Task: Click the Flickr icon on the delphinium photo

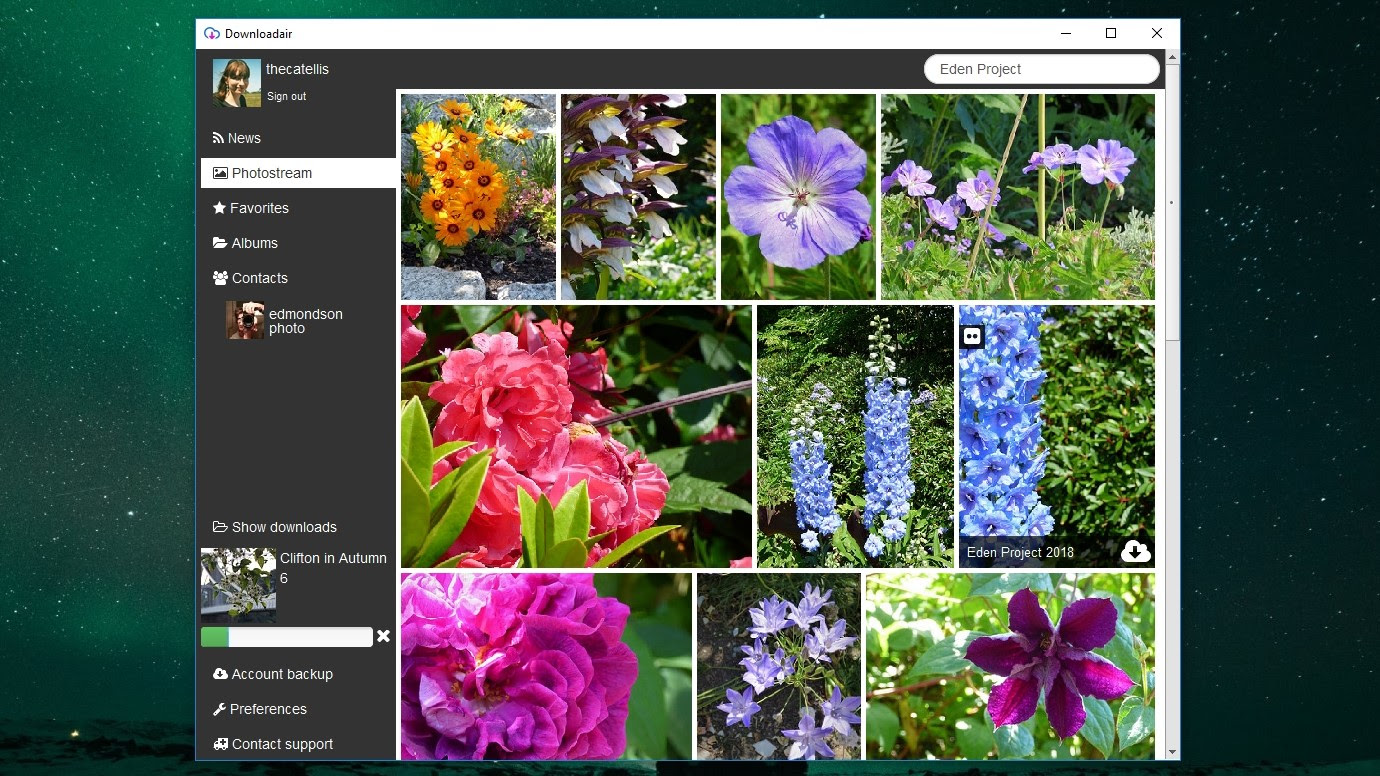Action: tap(972, 336)
